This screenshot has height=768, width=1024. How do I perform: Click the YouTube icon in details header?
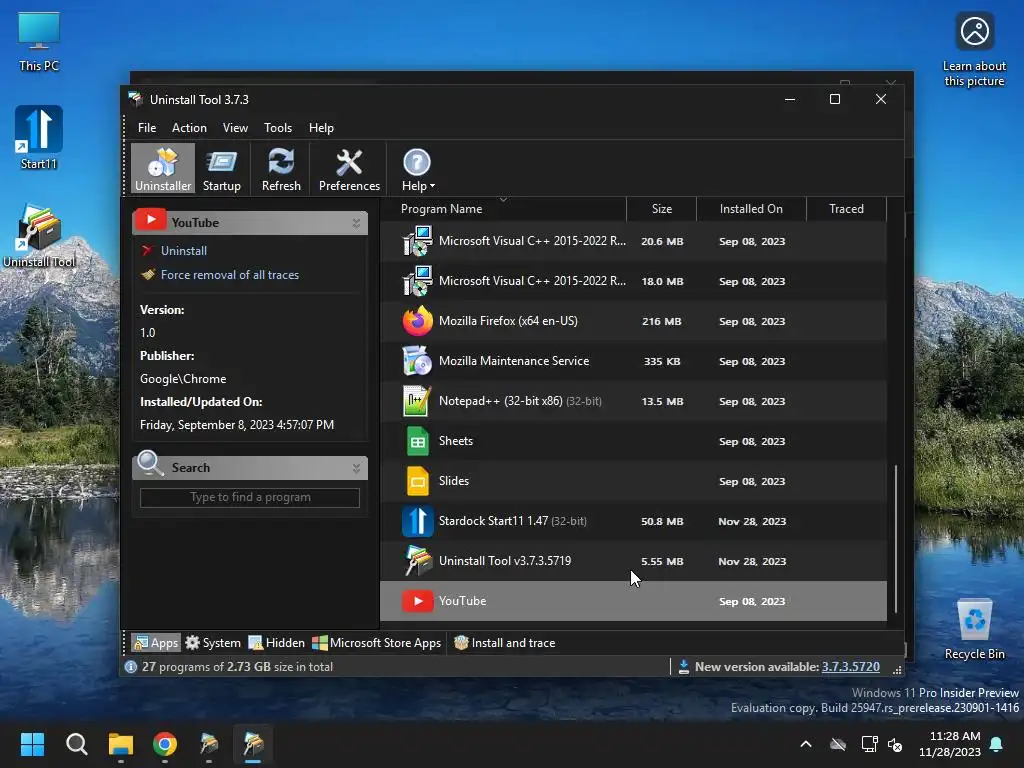click(x=150, y=221)
